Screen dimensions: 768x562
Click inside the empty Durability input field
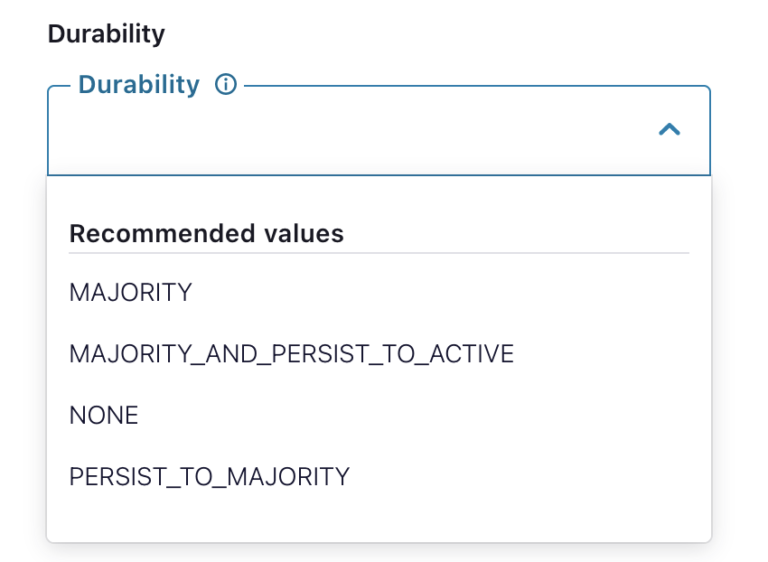340,131
